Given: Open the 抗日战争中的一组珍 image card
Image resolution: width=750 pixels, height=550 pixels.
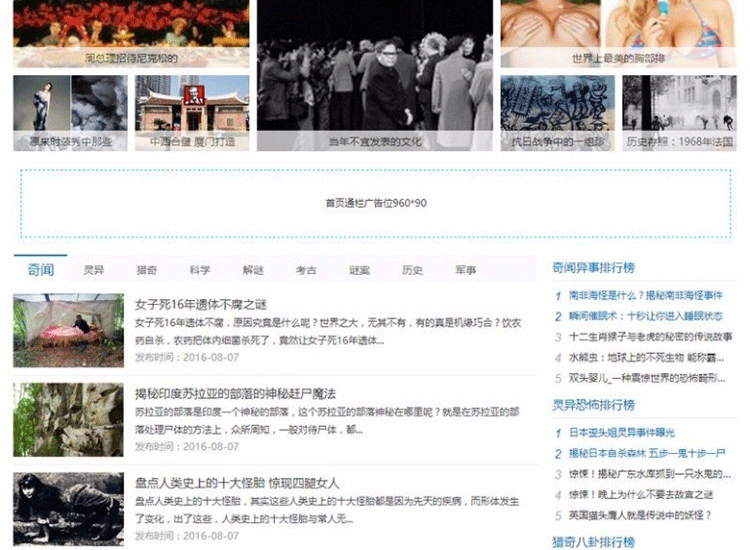Looking at the screenshot, I should pos(558,113).
